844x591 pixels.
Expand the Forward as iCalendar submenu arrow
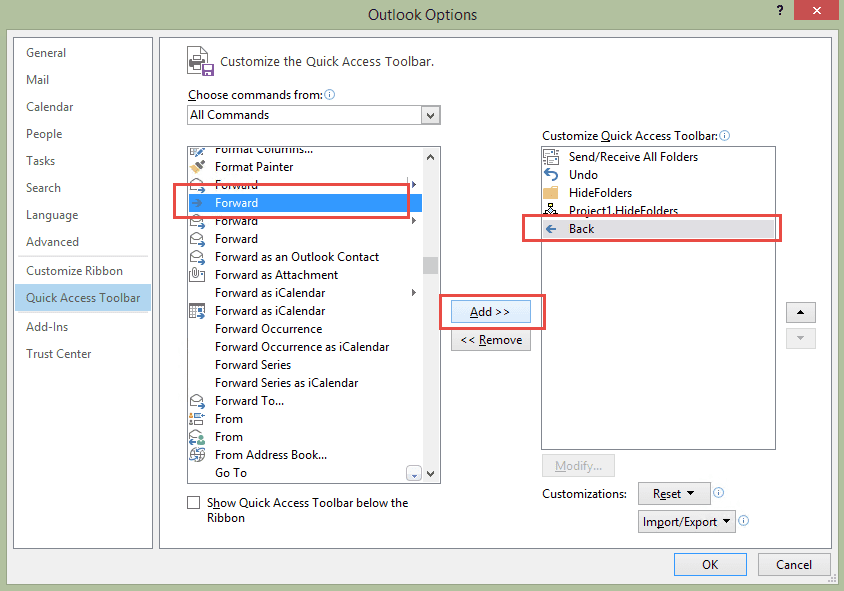pyautogui.click(x=414, y=293)
